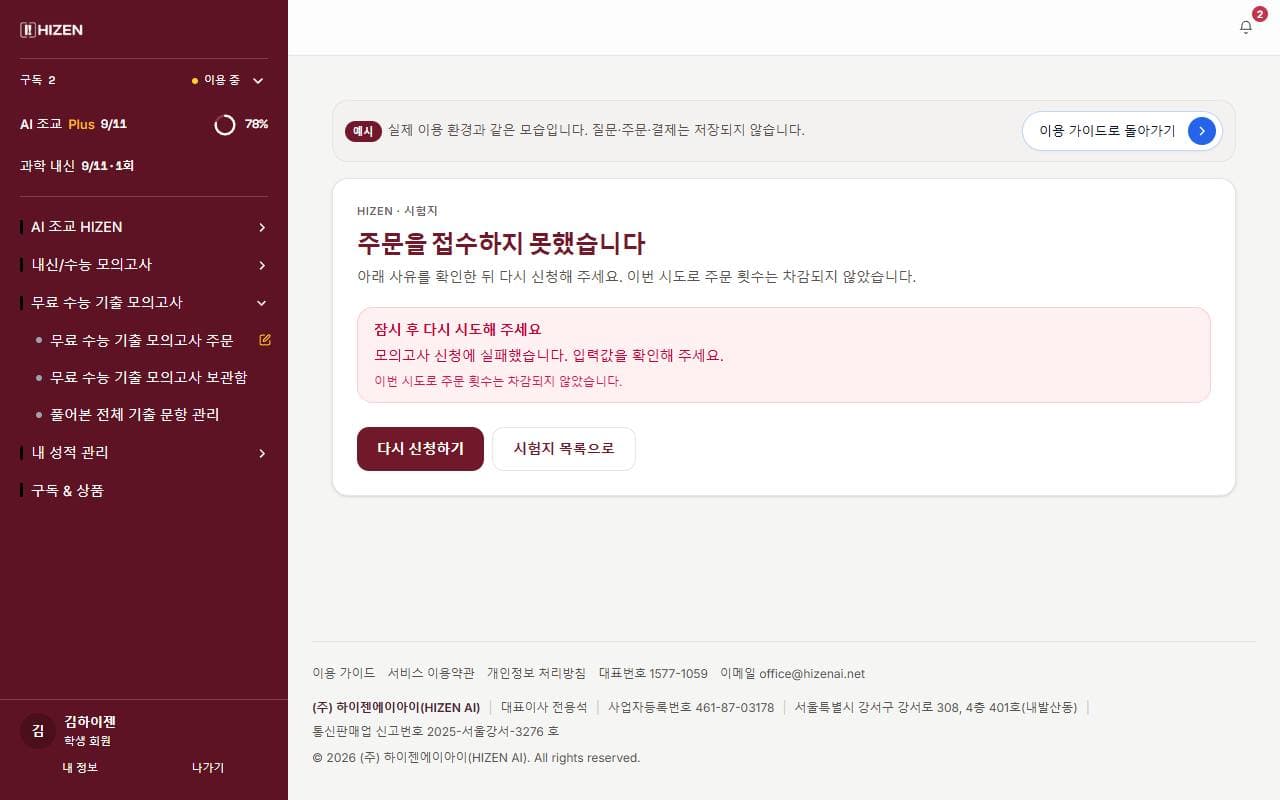Click the 시험지 목록으로 button
The image size is (1280, 800).
tap(564, 449)
